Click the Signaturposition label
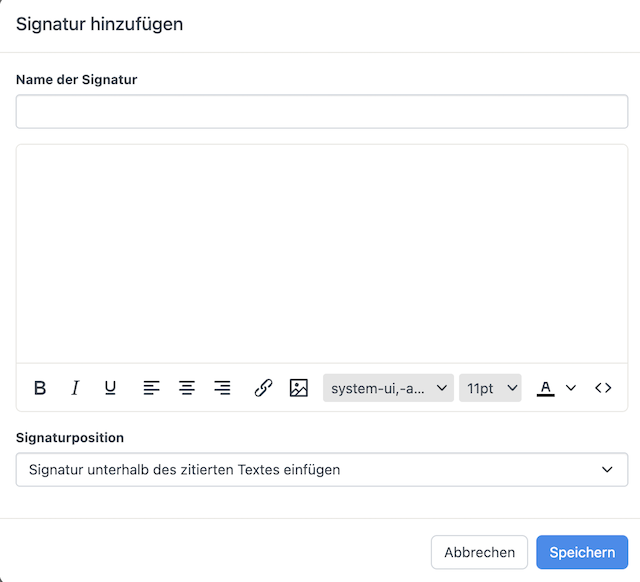 (x=70, y=438)
